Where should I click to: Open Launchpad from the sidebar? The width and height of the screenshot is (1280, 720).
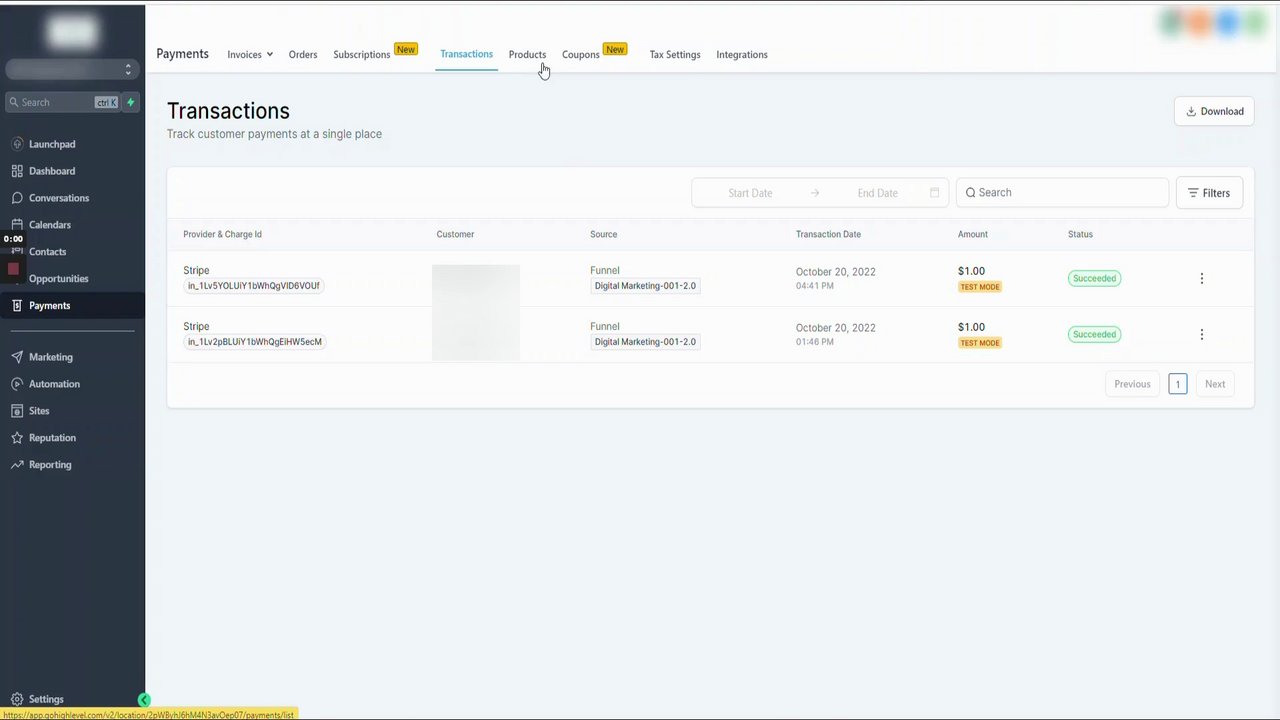click(x=52, y=144)
